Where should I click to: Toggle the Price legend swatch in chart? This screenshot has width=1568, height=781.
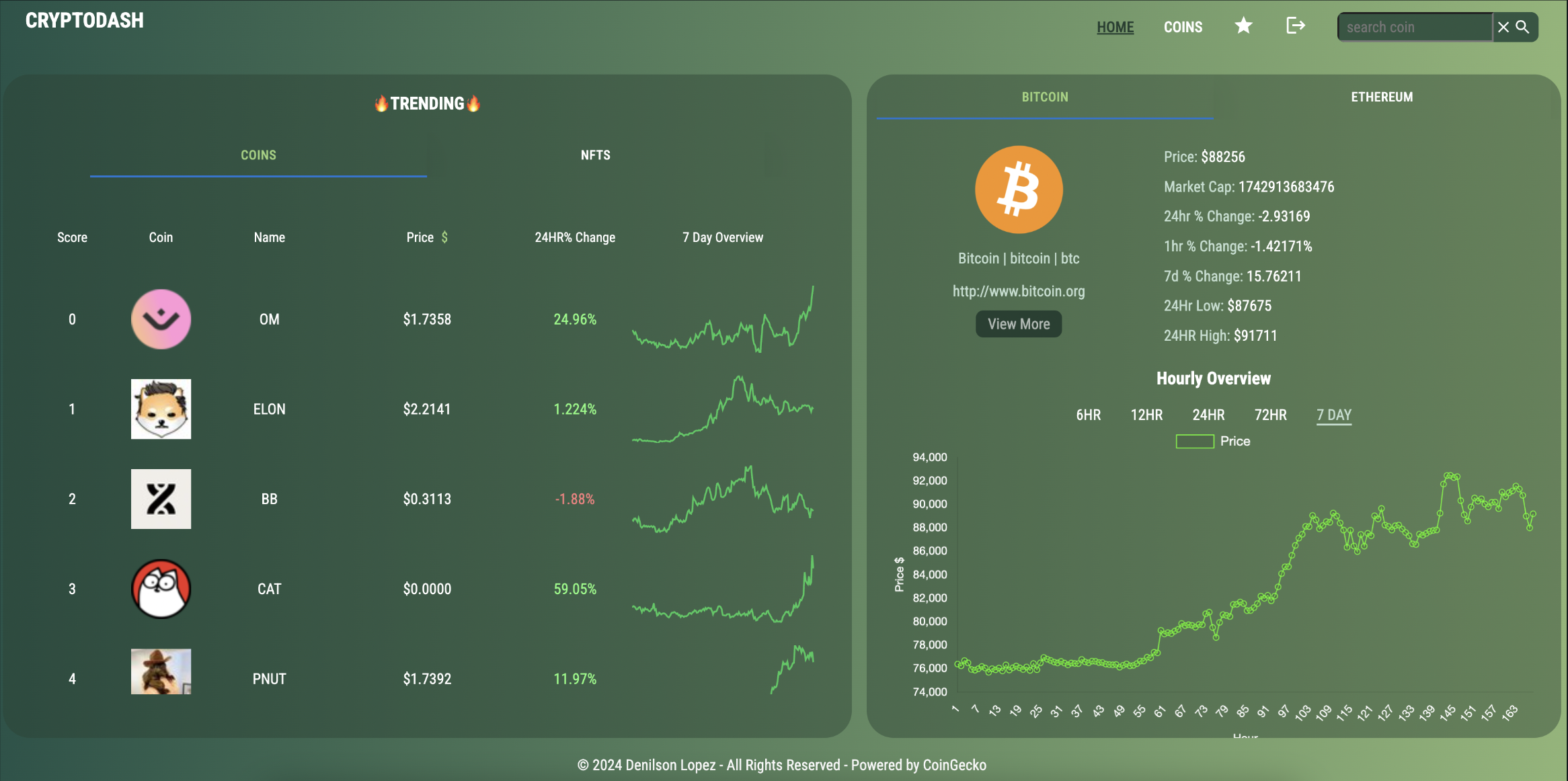pyautogui.click(x=1194, y=442)
